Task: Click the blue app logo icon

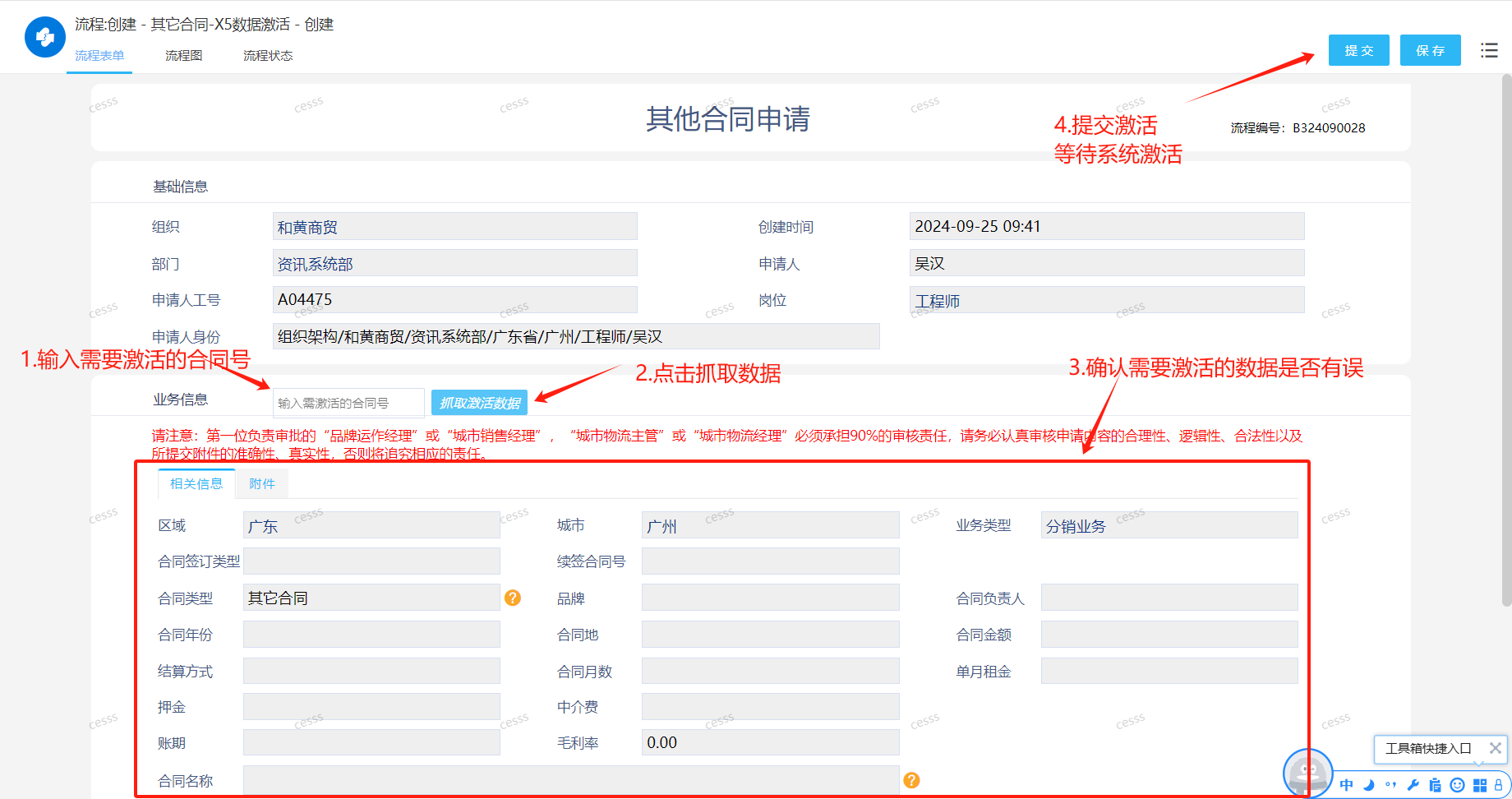Action: (45, 37)
